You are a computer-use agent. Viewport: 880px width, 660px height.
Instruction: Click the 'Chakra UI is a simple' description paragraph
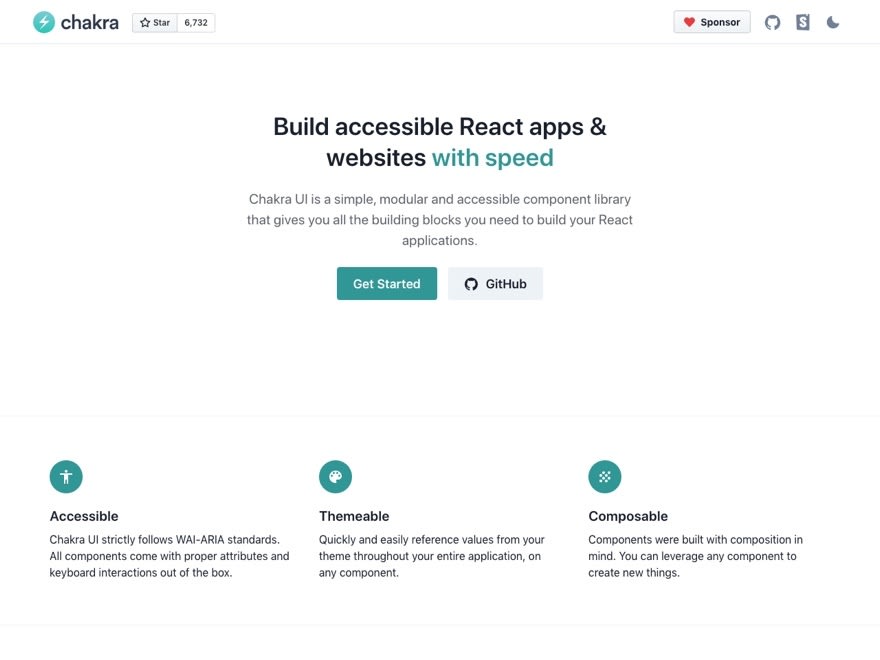[x=440, y=220]
